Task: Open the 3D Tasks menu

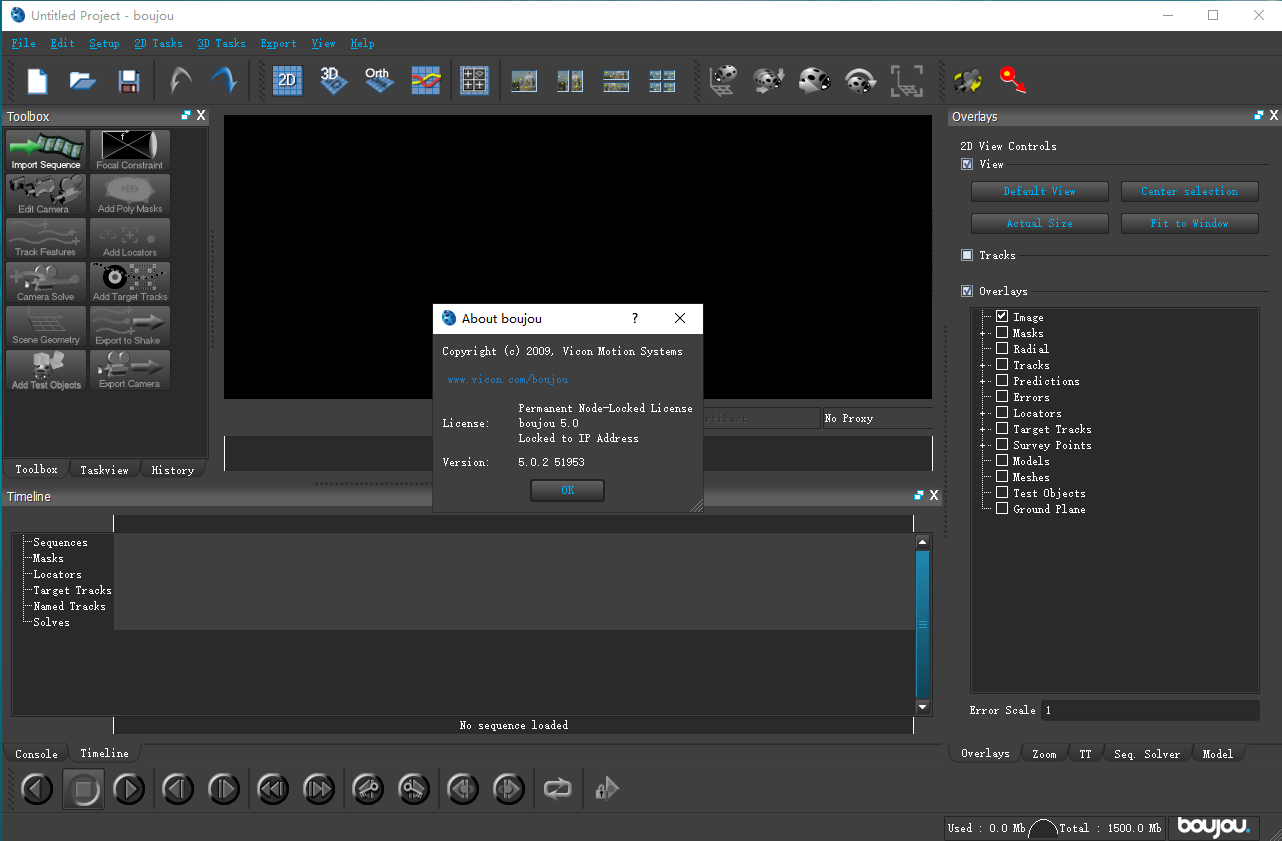Action: 221,43
